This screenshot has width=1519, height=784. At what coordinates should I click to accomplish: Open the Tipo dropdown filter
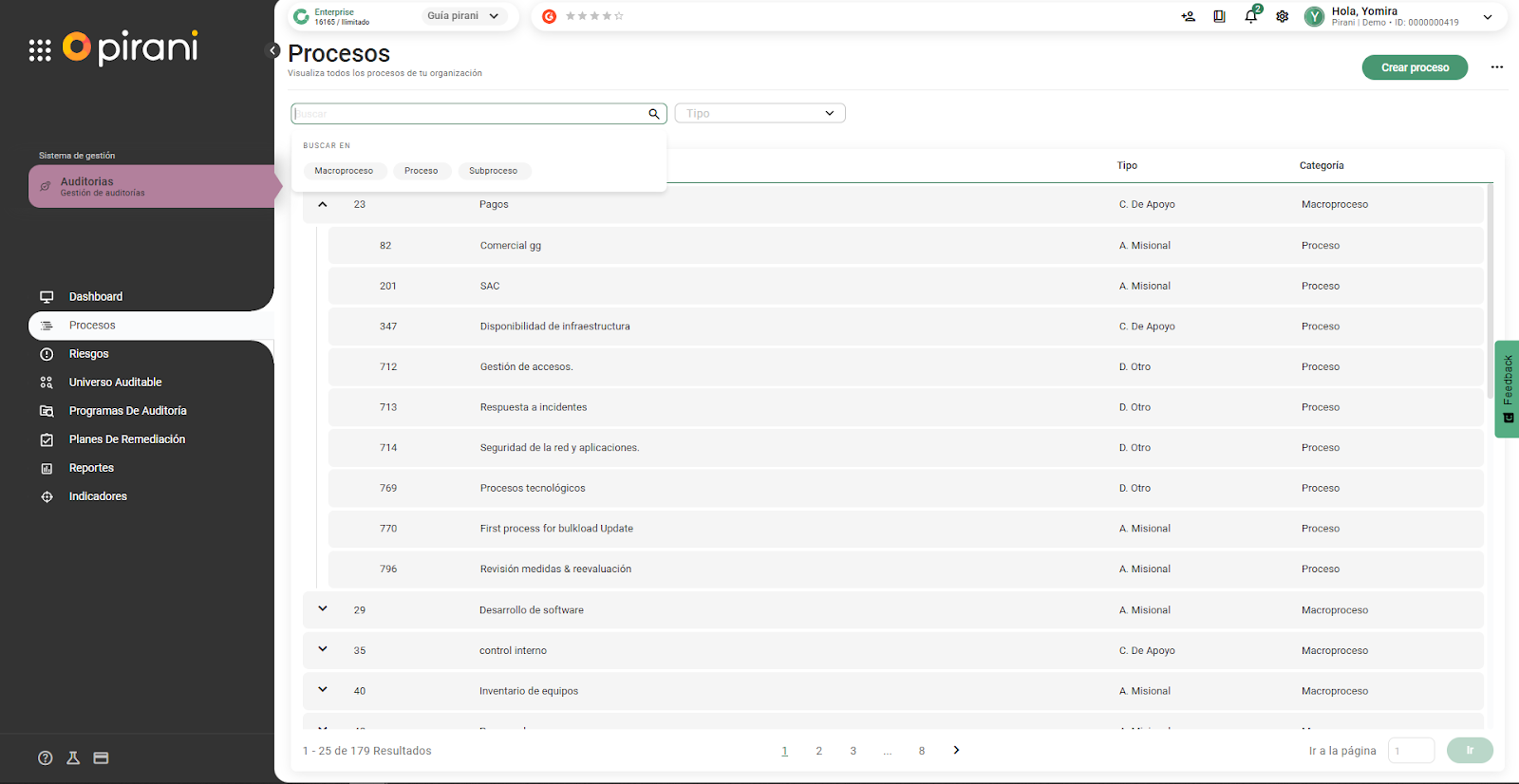pos(759,114)
